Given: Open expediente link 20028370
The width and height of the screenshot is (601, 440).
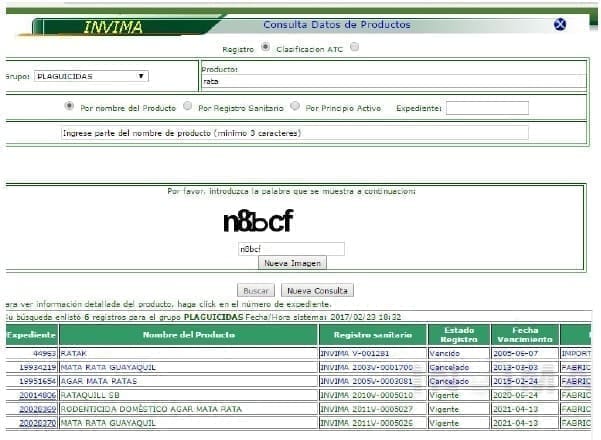Looking at the screenshot, I should coord(38,423).
